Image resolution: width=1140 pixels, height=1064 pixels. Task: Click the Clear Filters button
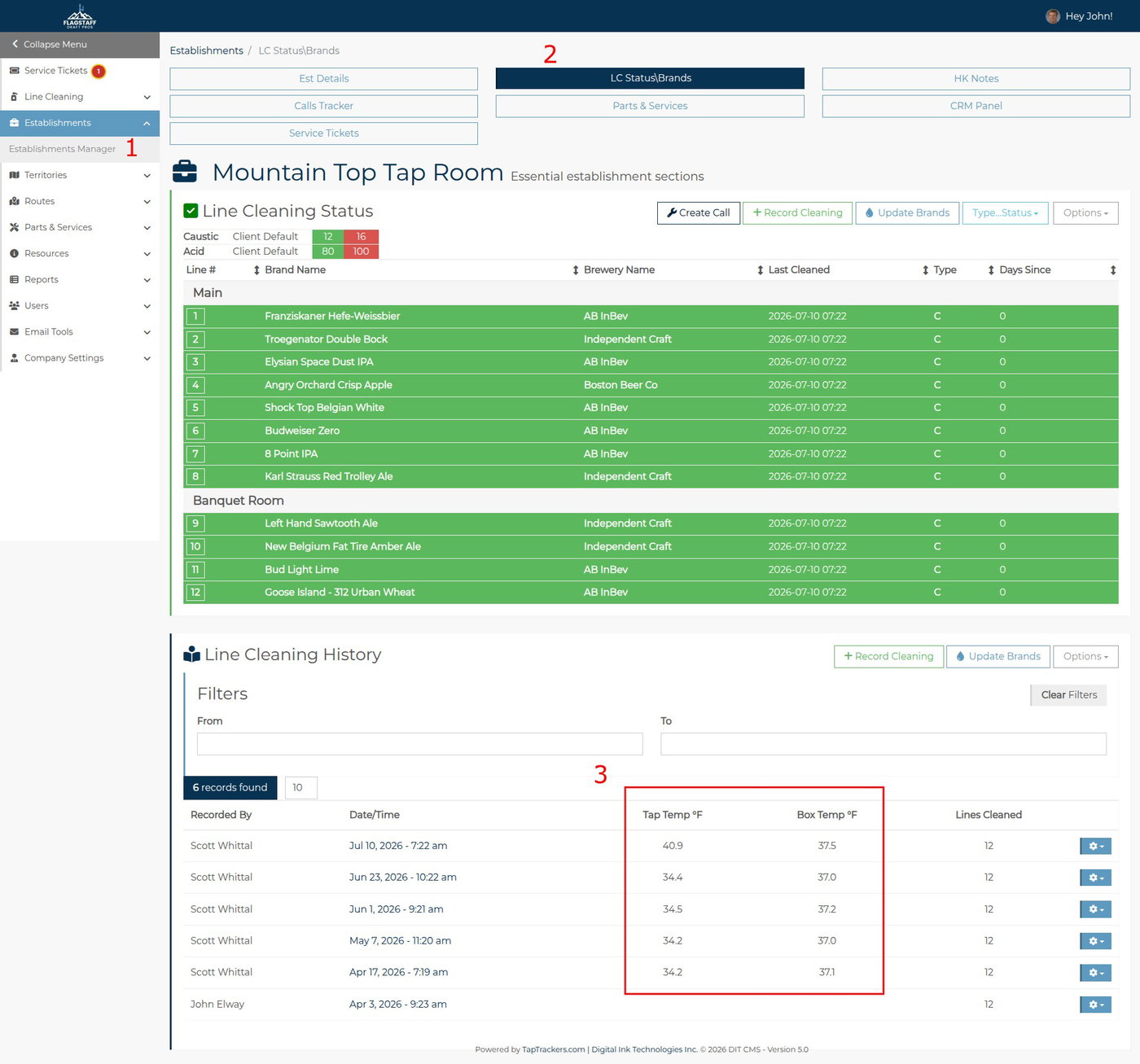click(x=1068, y=694)
